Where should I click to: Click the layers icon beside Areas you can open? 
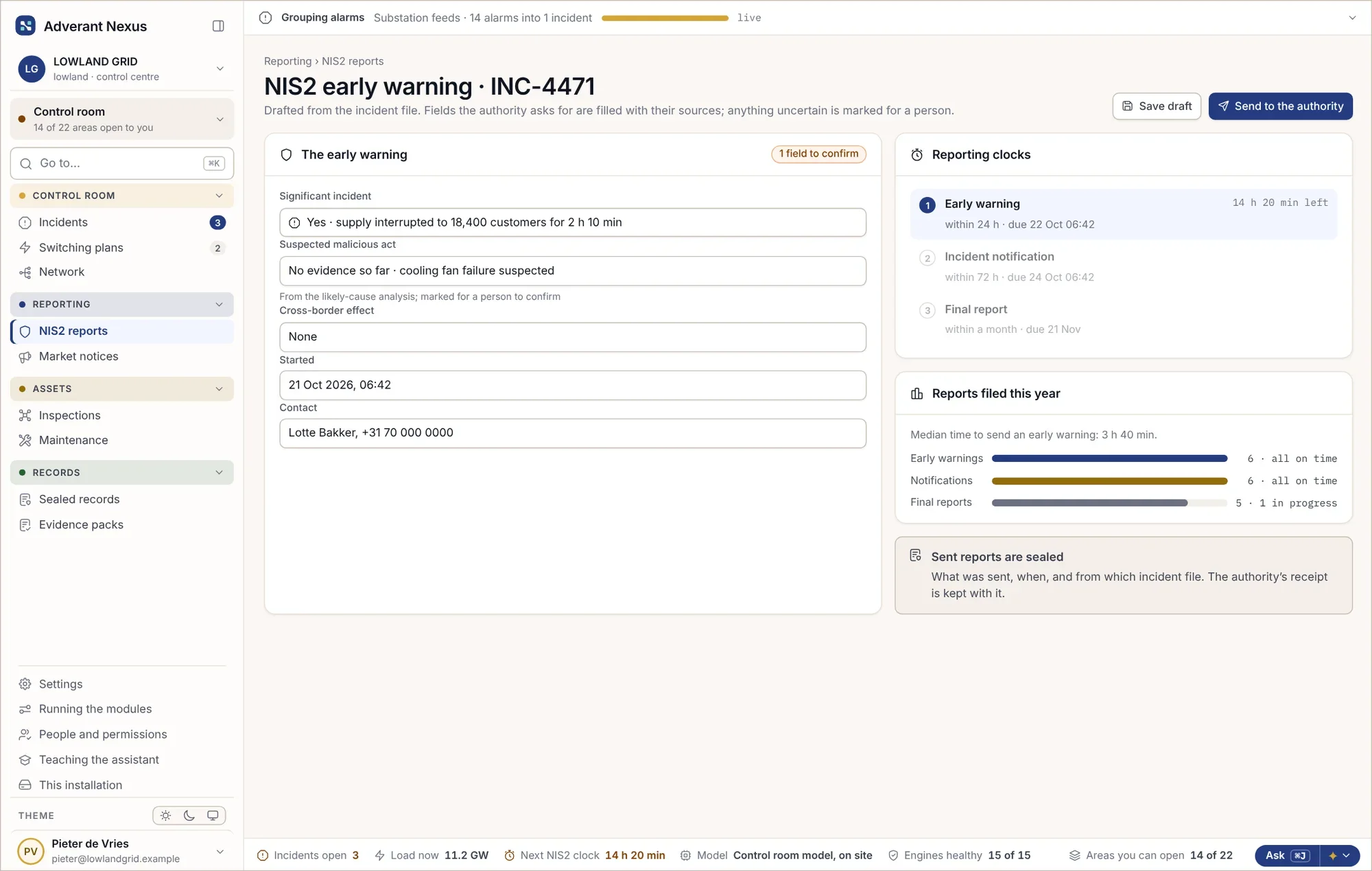(1075, 855)
